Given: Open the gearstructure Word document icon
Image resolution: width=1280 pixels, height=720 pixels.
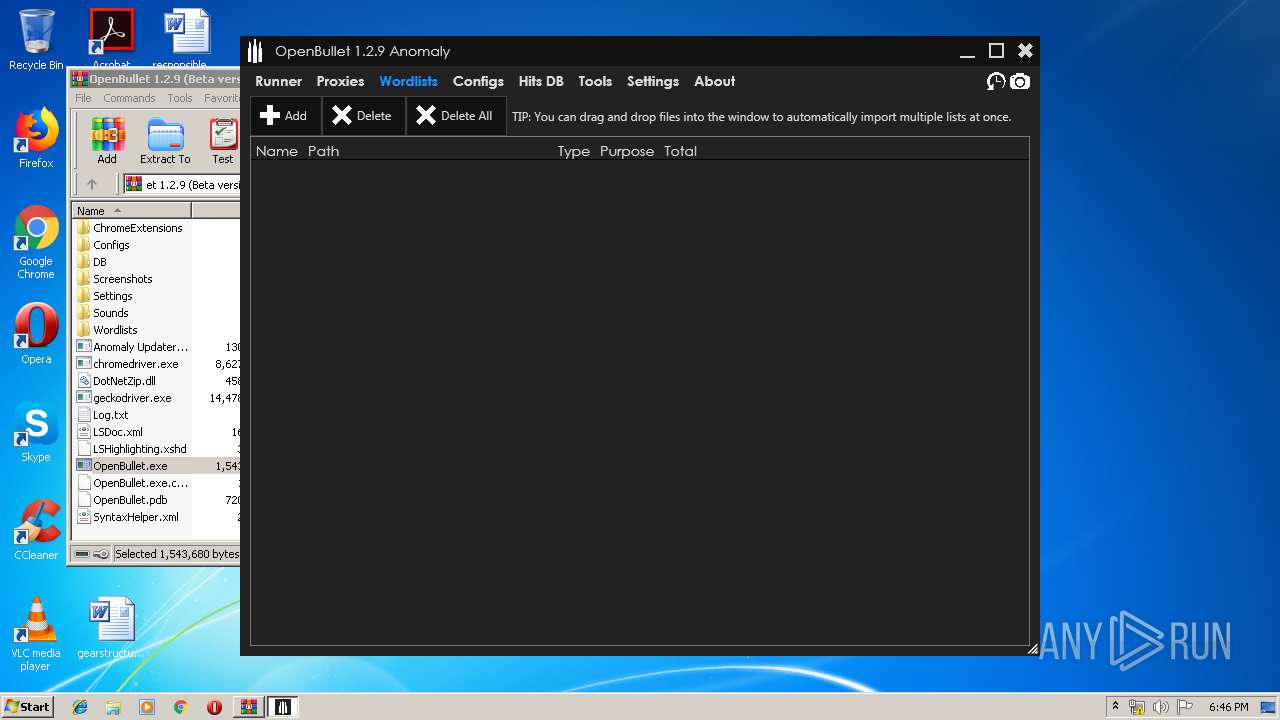Looking at the screenshot, I should click(x=111, y=628).
